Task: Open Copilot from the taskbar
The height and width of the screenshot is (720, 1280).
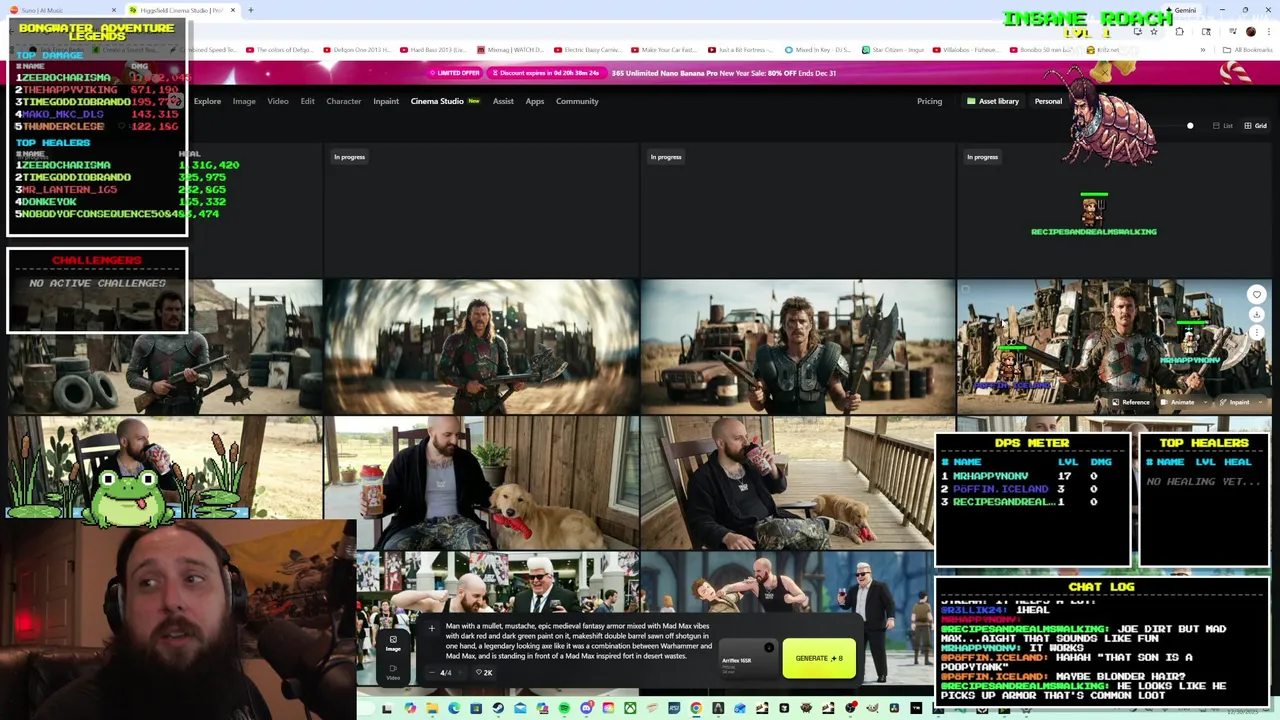Action: 410,708
